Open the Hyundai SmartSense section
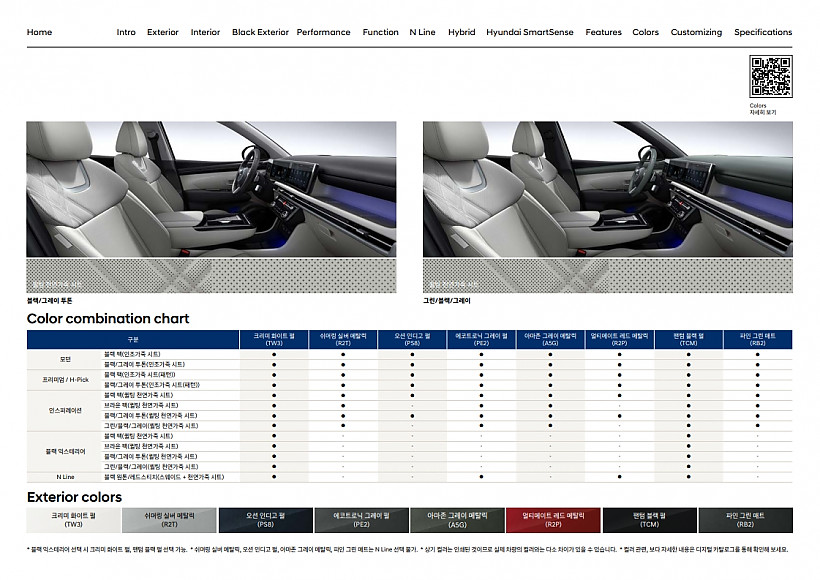820x580 pixels. pyautogui.click(x=530, y=32)
